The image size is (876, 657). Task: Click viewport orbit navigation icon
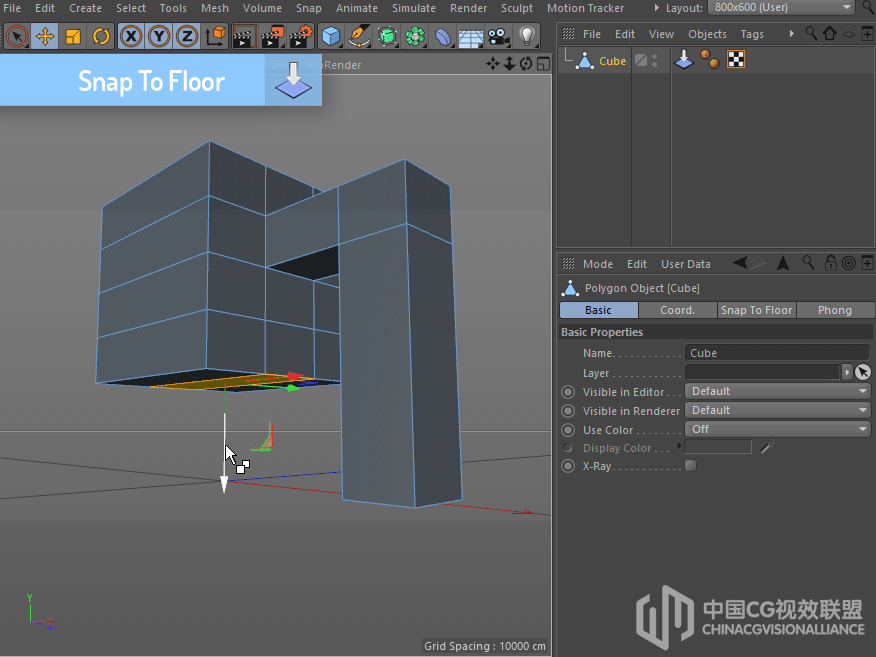526,64
